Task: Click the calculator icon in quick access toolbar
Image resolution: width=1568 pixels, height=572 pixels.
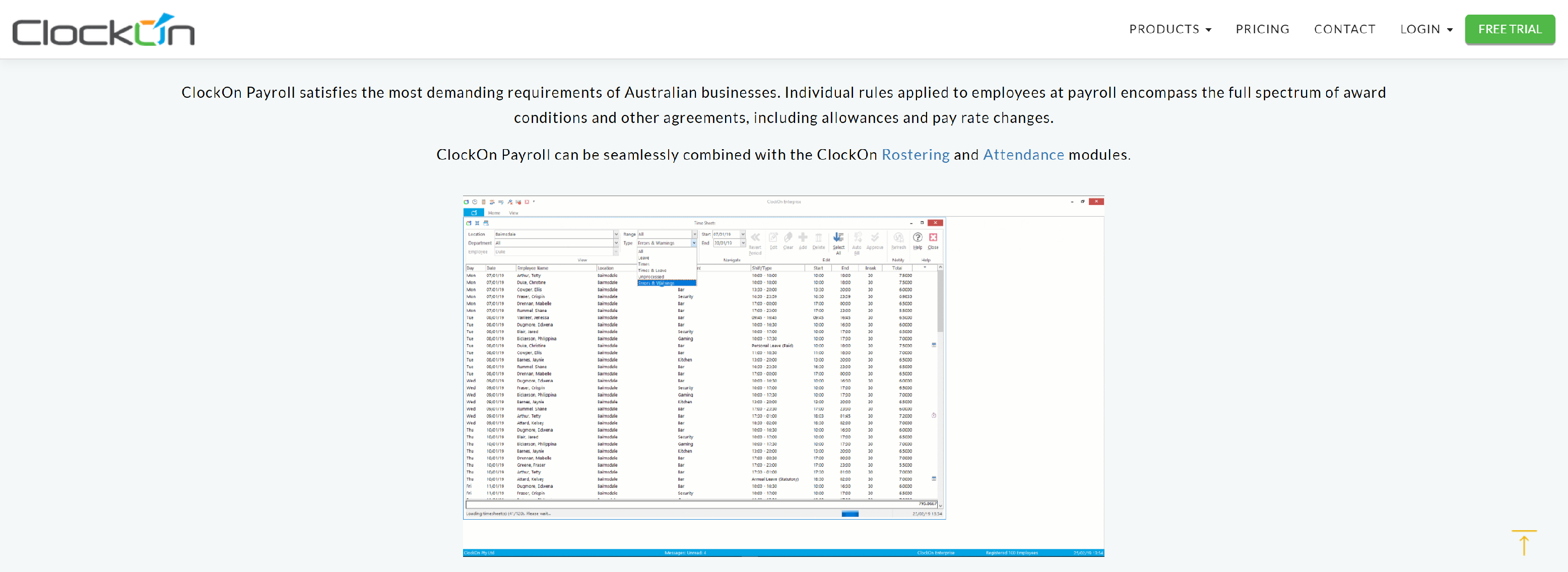Action: point(484,202)
